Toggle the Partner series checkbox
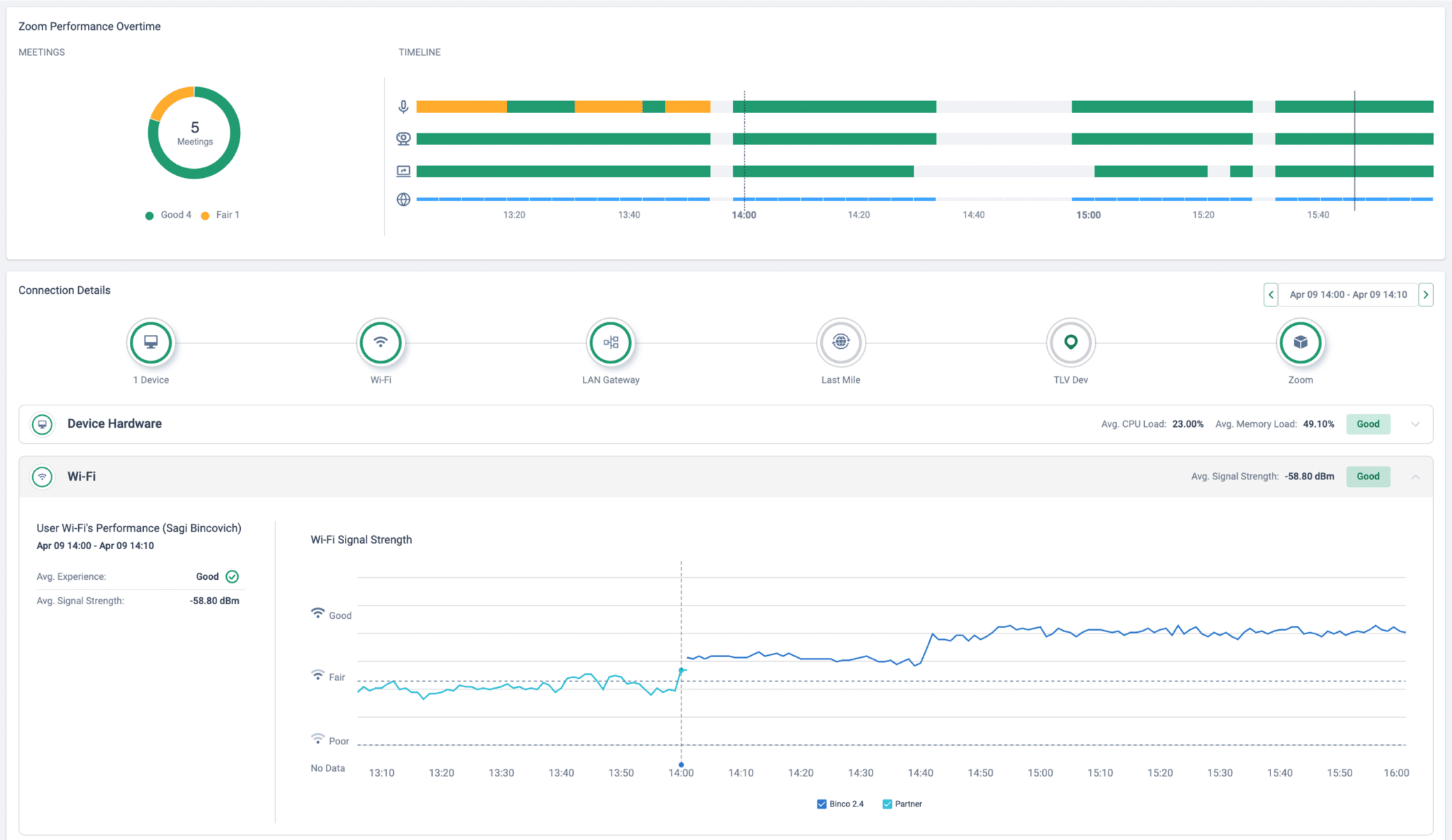This screenshot has height=840, width=1452. tap(887, 804)
